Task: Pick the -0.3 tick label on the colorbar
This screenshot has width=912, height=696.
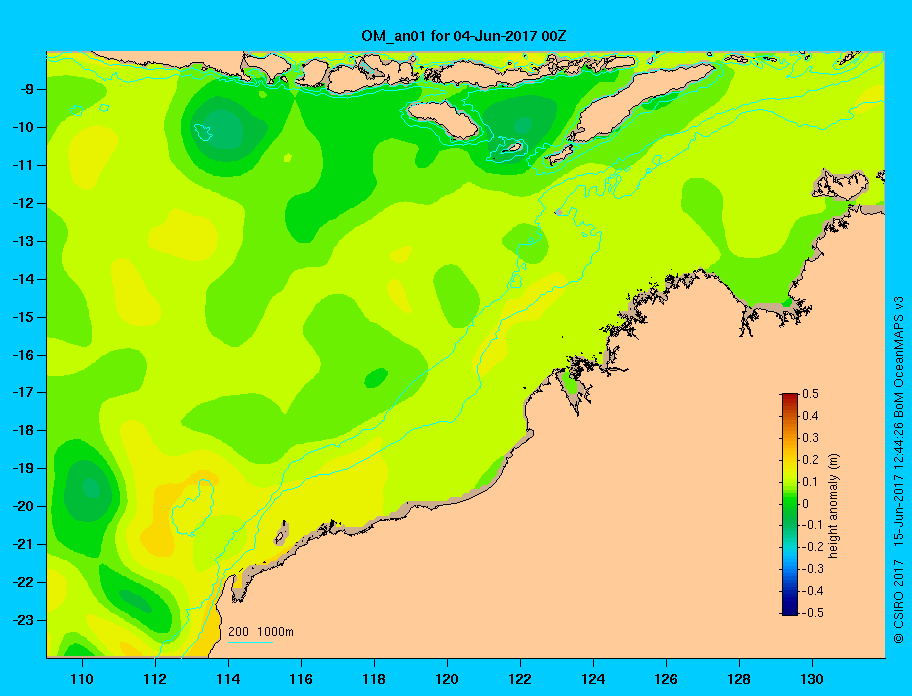Action: point(812,569)
